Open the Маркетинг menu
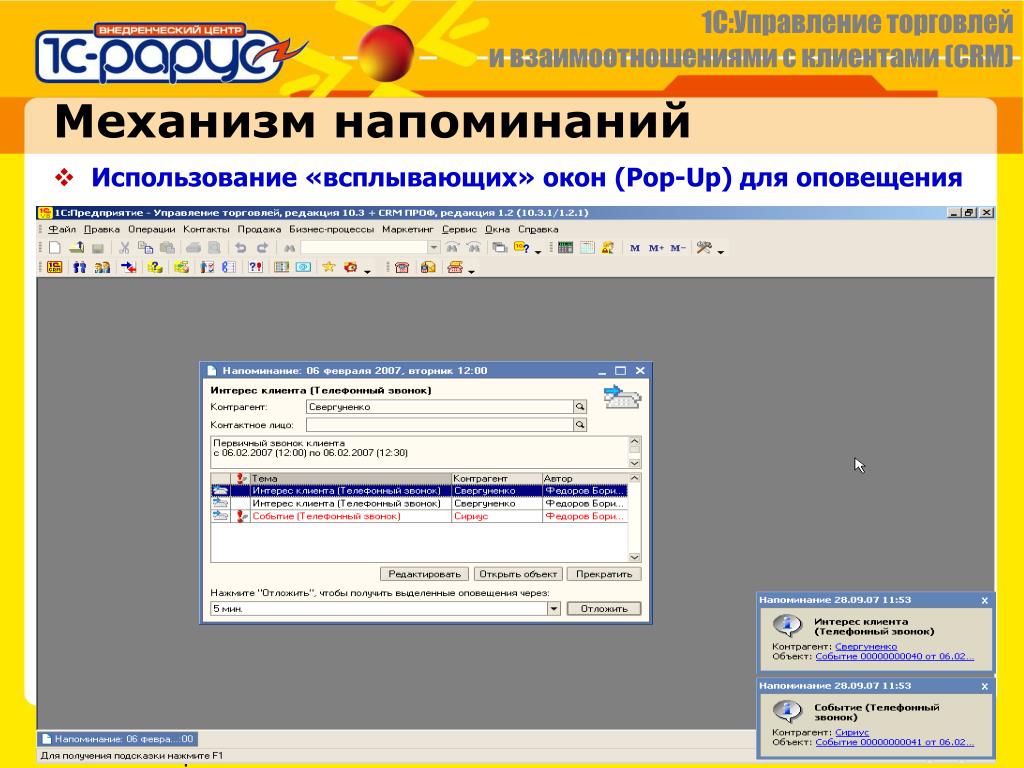Viewport: 1024px width, 768px height. pyautogui.click(x=408, y=229)
